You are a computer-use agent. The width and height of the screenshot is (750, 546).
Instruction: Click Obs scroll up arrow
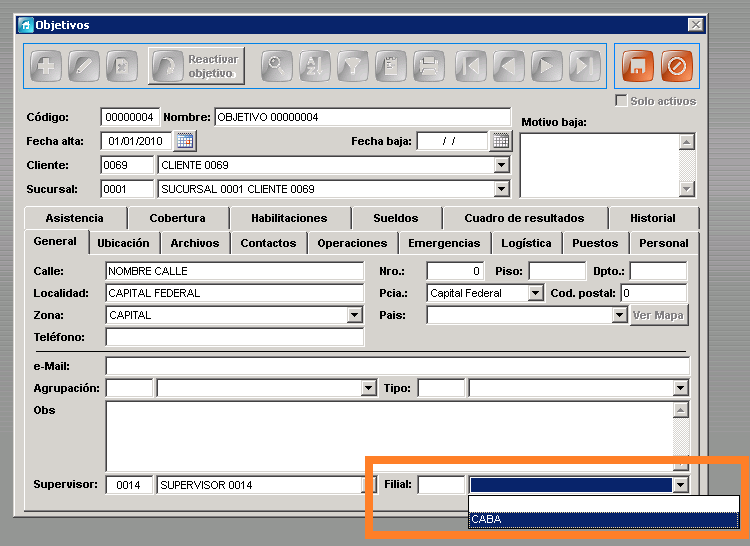[x=681, y=410]
